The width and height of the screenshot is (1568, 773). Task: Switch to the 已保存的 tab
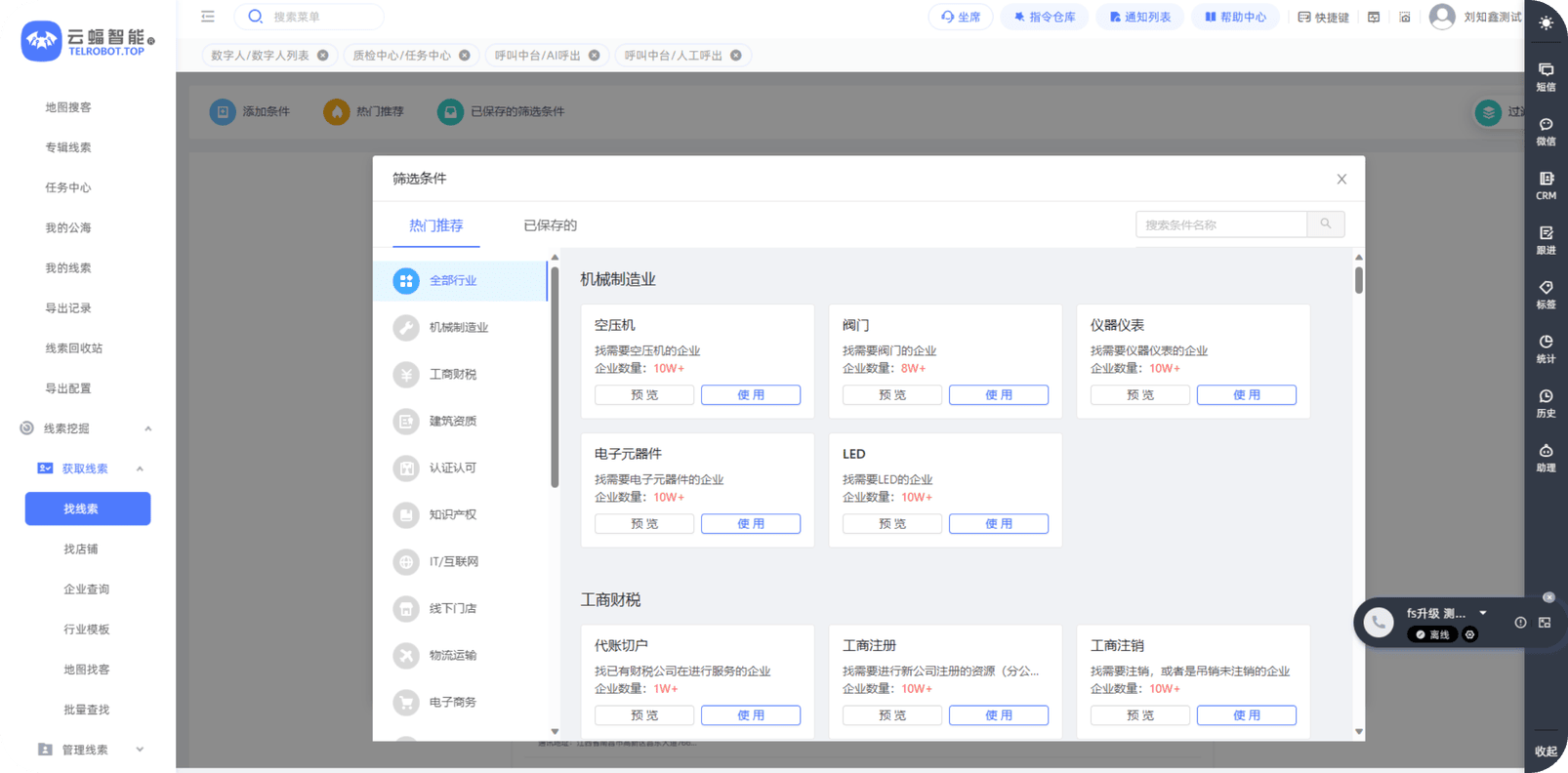coord(550,225)
